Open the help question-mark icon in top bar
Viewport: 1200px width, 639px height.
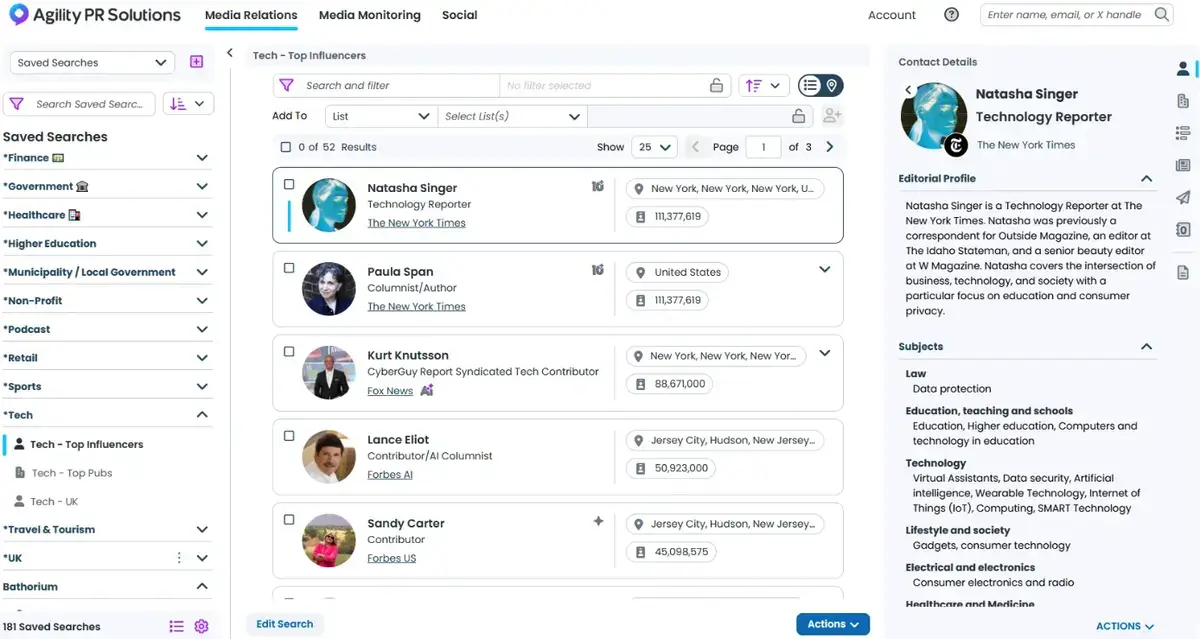951,14
